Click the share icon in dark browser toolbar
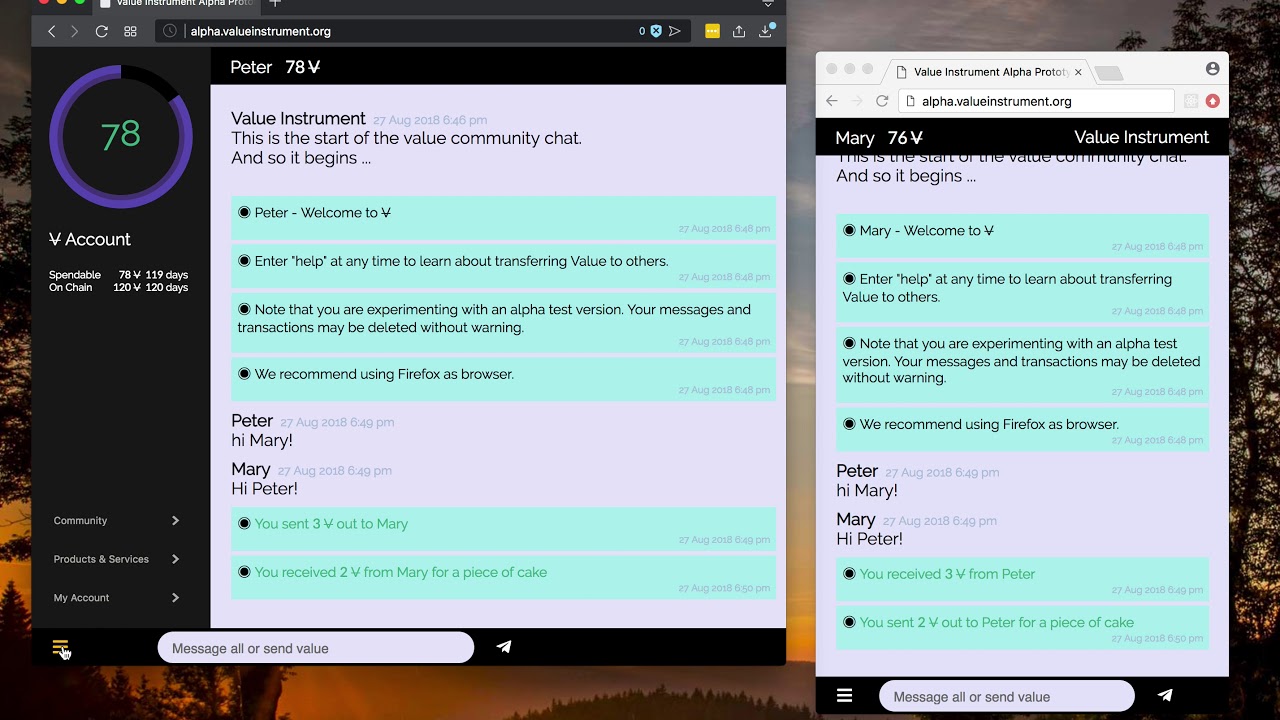 point(739,31)
